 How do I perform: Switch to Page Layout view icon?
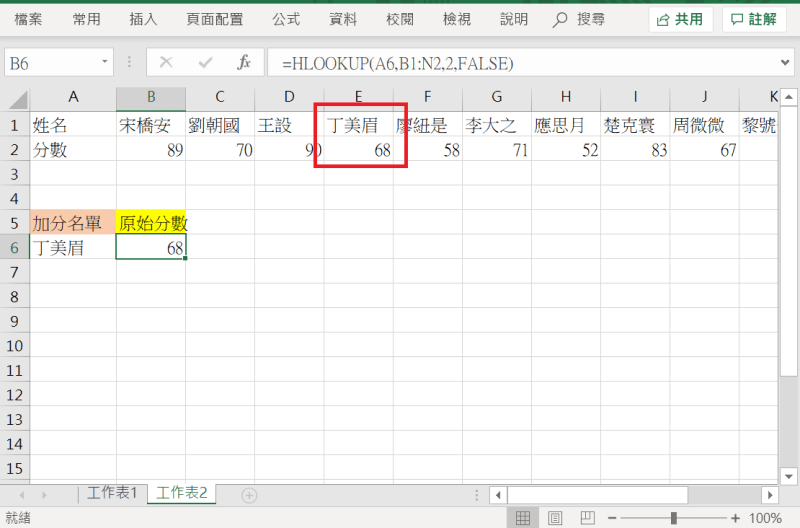click(x=553, y=518)
